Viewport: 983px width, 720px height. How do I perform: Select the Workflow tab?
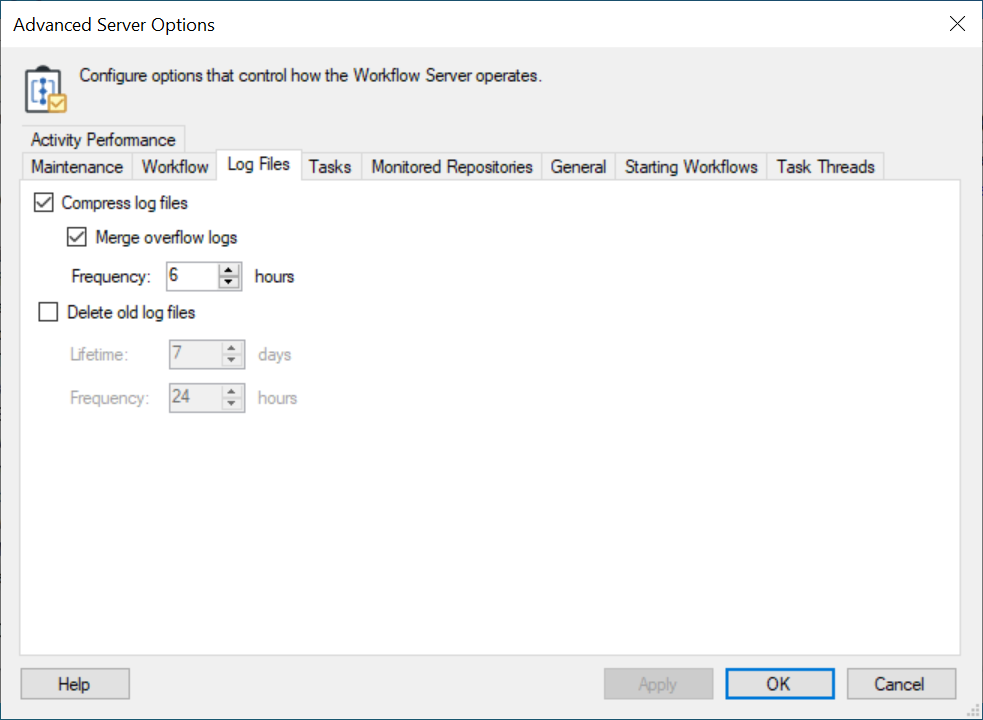[175, 167]
